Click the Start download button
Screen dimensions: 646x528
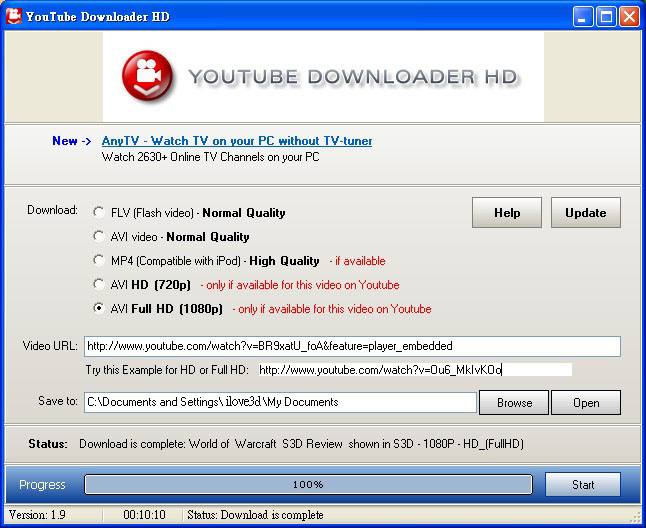point(583,484)
